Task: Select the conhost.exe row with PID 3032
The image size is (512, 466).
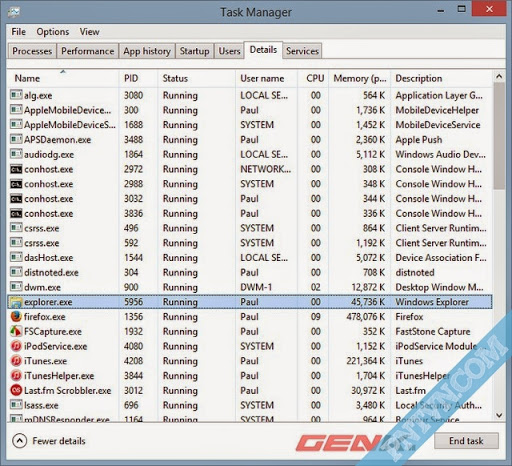Action: point(249,199)
